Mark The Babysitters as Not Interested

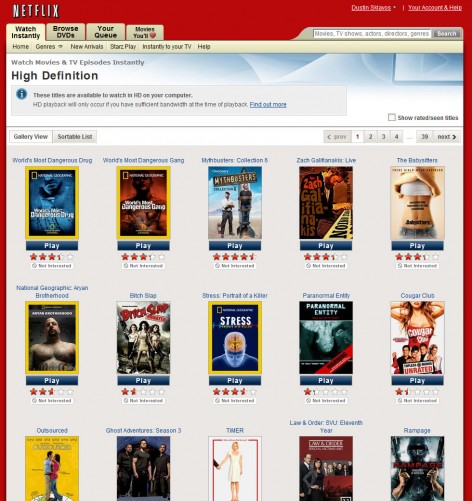click(x=417, y=266)
